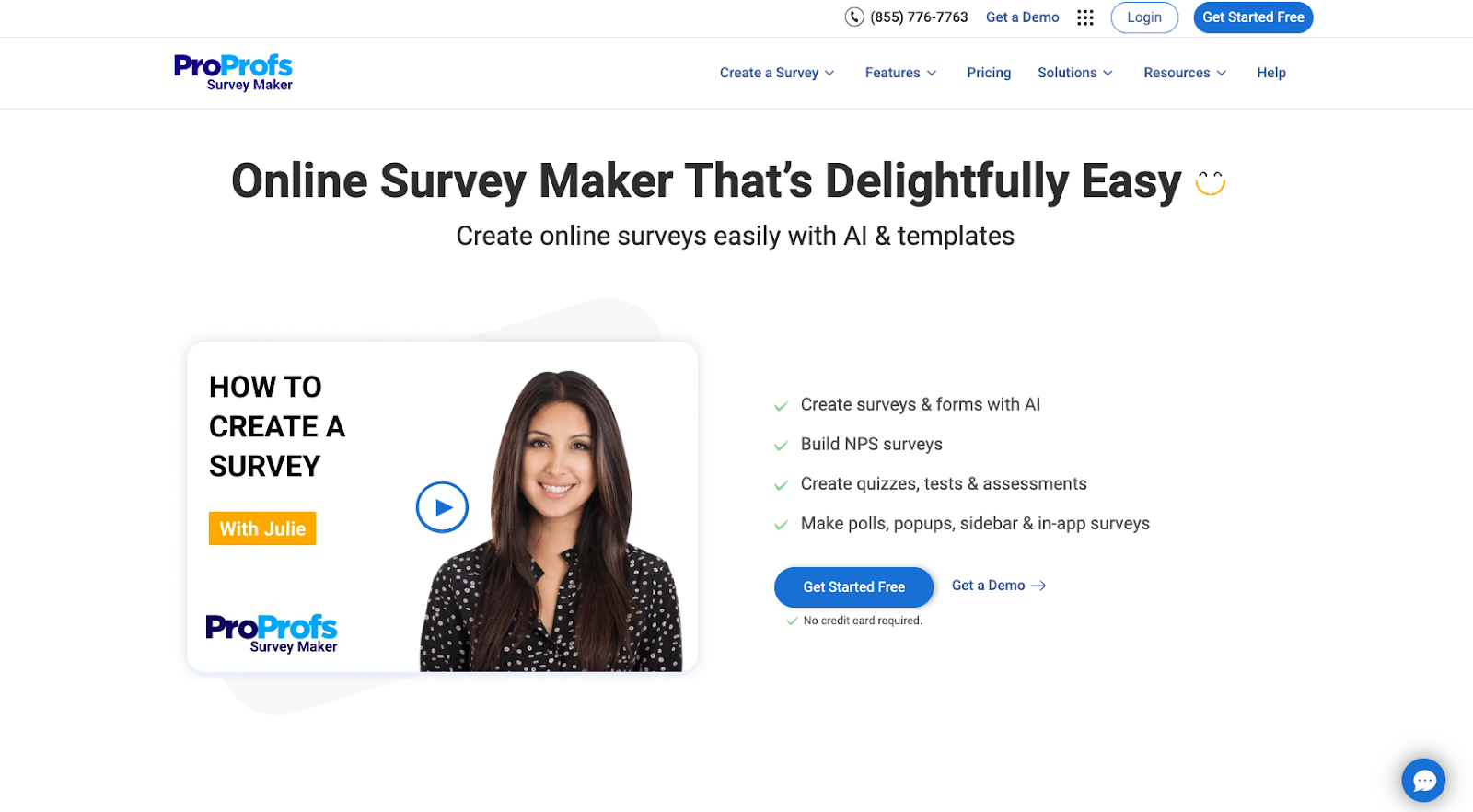Image resolution: width=1473 pixels, height=812 pixels.
Task: Open the Julie video thumbnail photo
Action: pos(552,520)
